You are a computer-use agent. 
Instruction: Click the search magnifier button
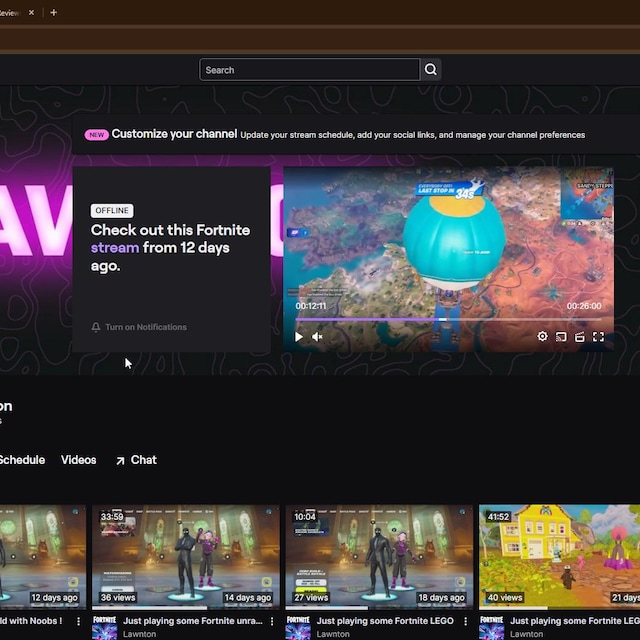pyautogui.click(x=431, y=69)
